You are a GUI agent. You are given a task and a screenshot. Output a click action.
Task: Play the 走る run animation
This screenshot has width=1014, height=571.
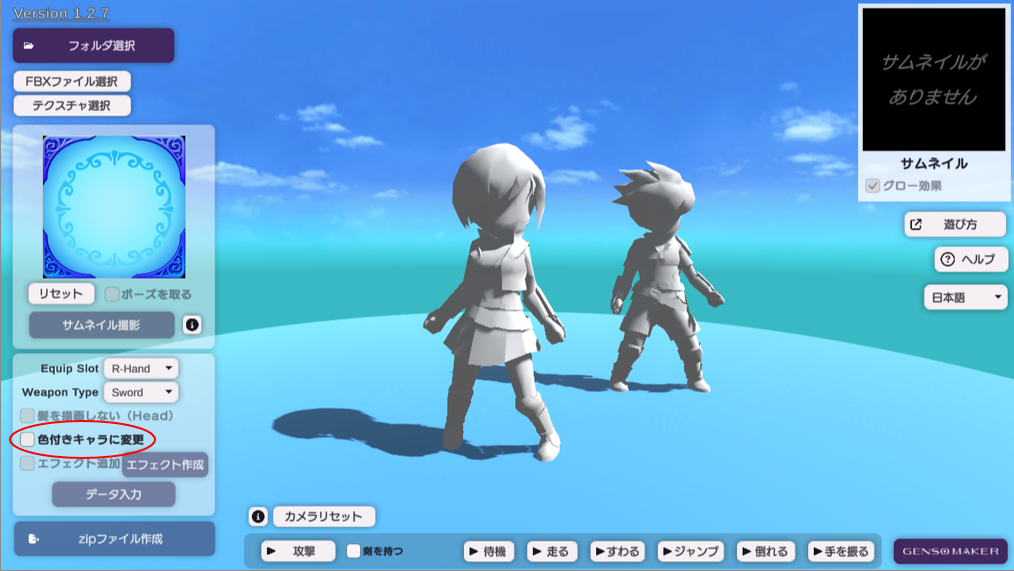[x=550, y=551]
